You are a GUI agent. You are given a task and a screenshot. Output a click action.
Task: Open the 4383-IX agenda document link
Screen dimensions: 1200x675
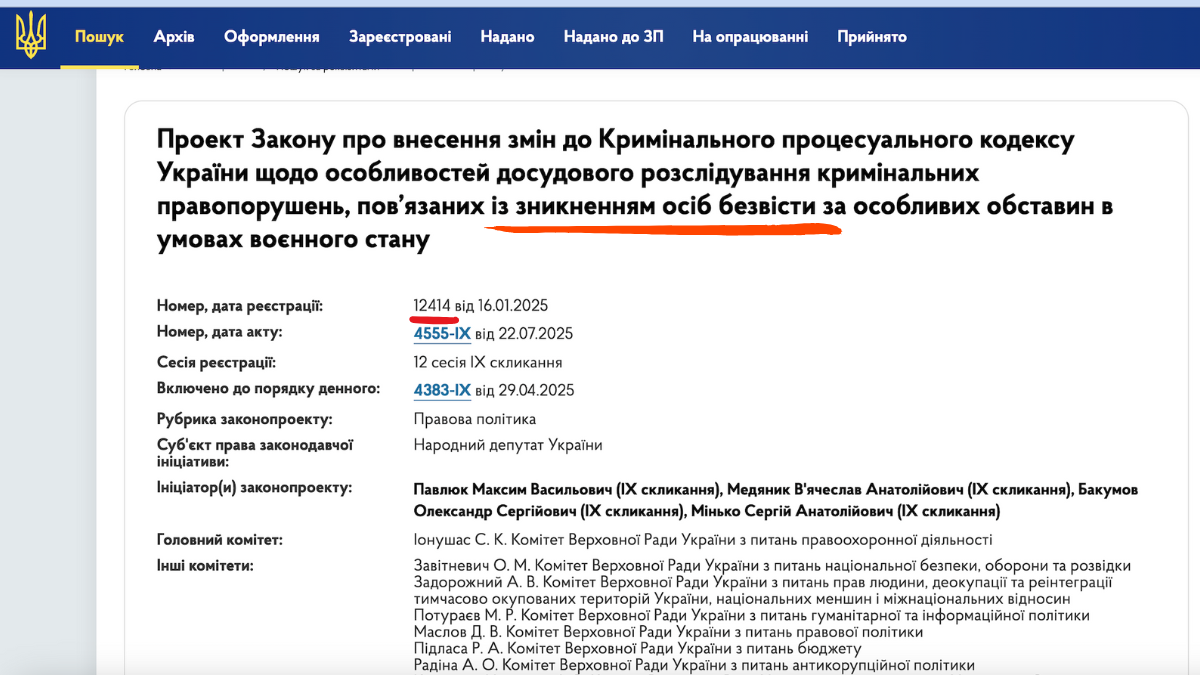tap(442, 389)
